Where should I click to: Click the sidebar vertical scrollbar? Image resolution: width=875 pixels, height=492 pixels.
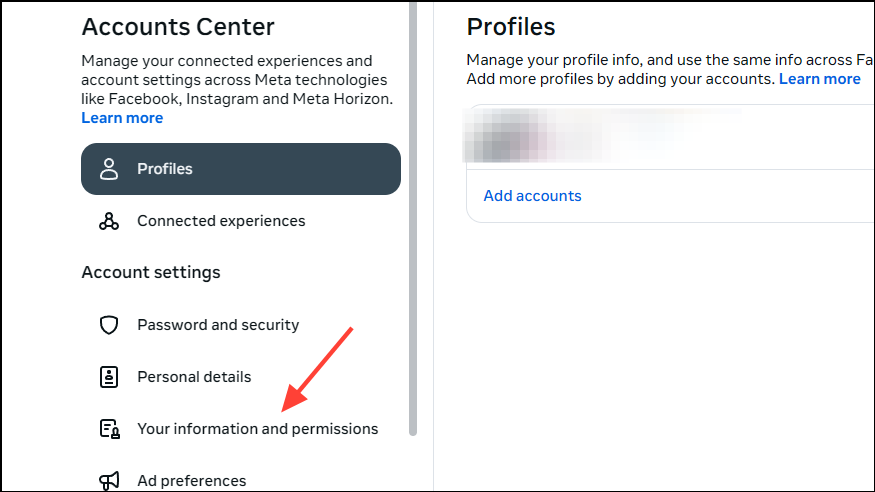coord(413,220)
